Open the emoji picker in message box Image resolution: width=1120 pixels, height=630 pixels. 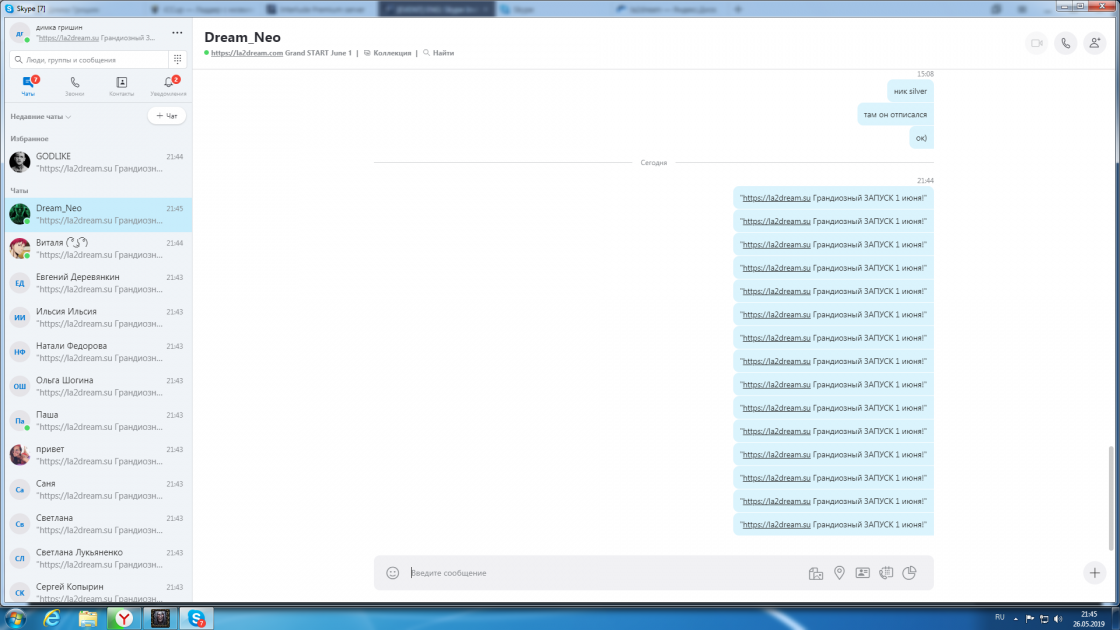(x=393, y=573)
